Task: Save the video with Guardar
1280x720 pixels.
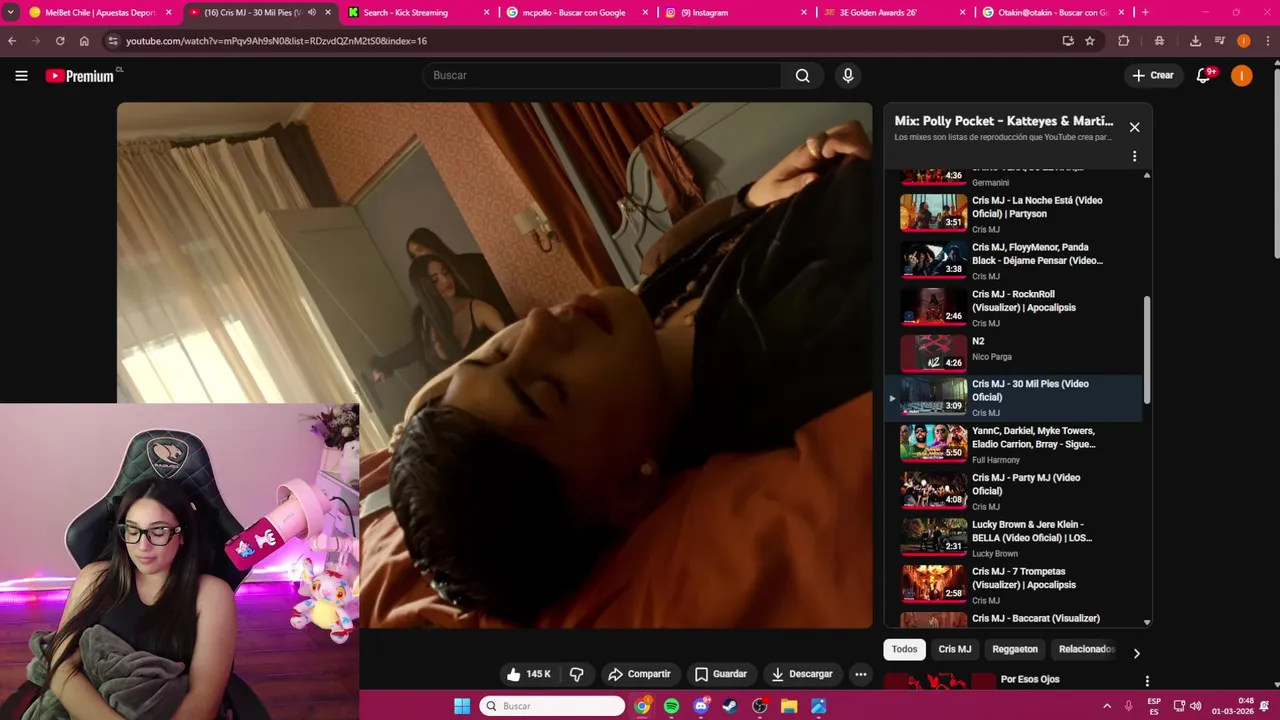Action: click(721, 674)
